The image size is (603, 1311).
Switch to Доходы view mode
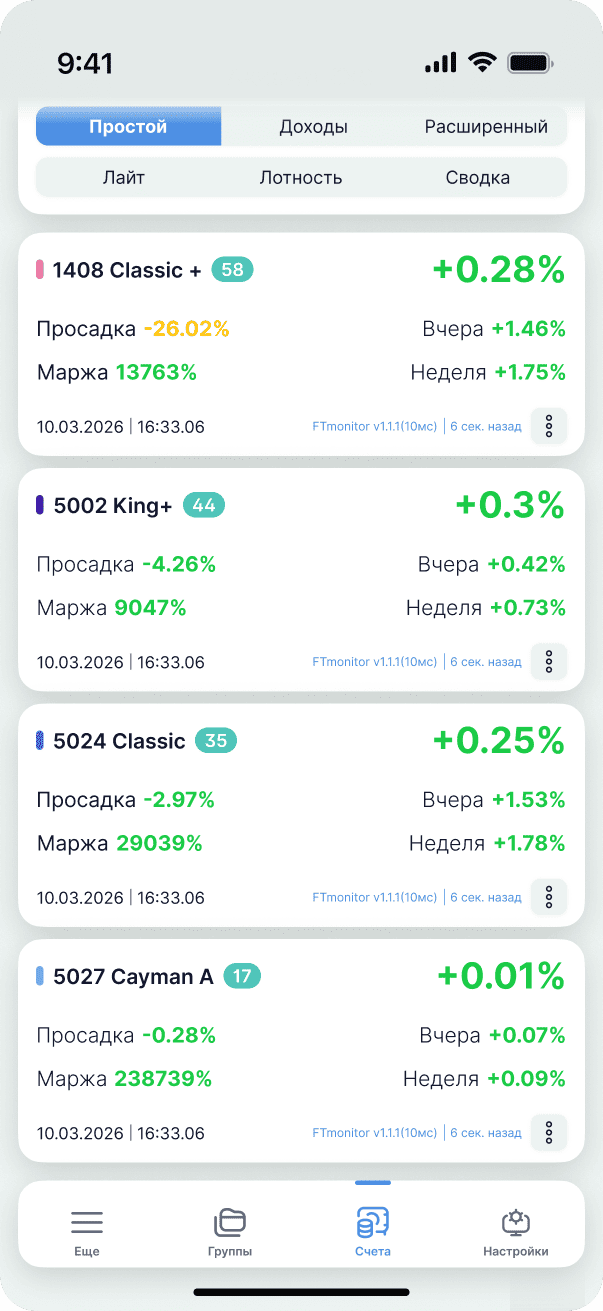click(313, 127)
